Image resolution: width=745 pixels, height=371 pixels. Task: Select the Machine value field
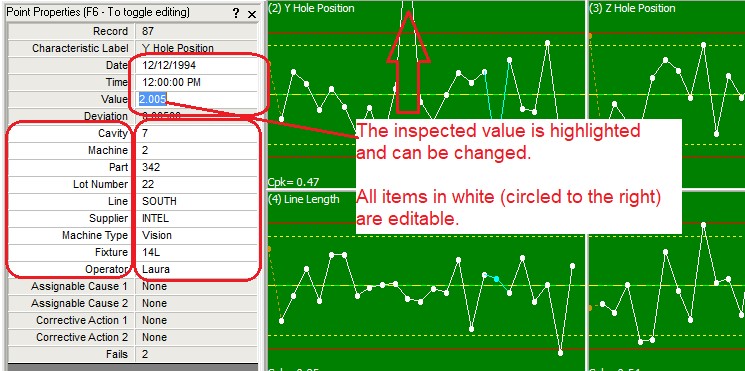coord(197,150)
